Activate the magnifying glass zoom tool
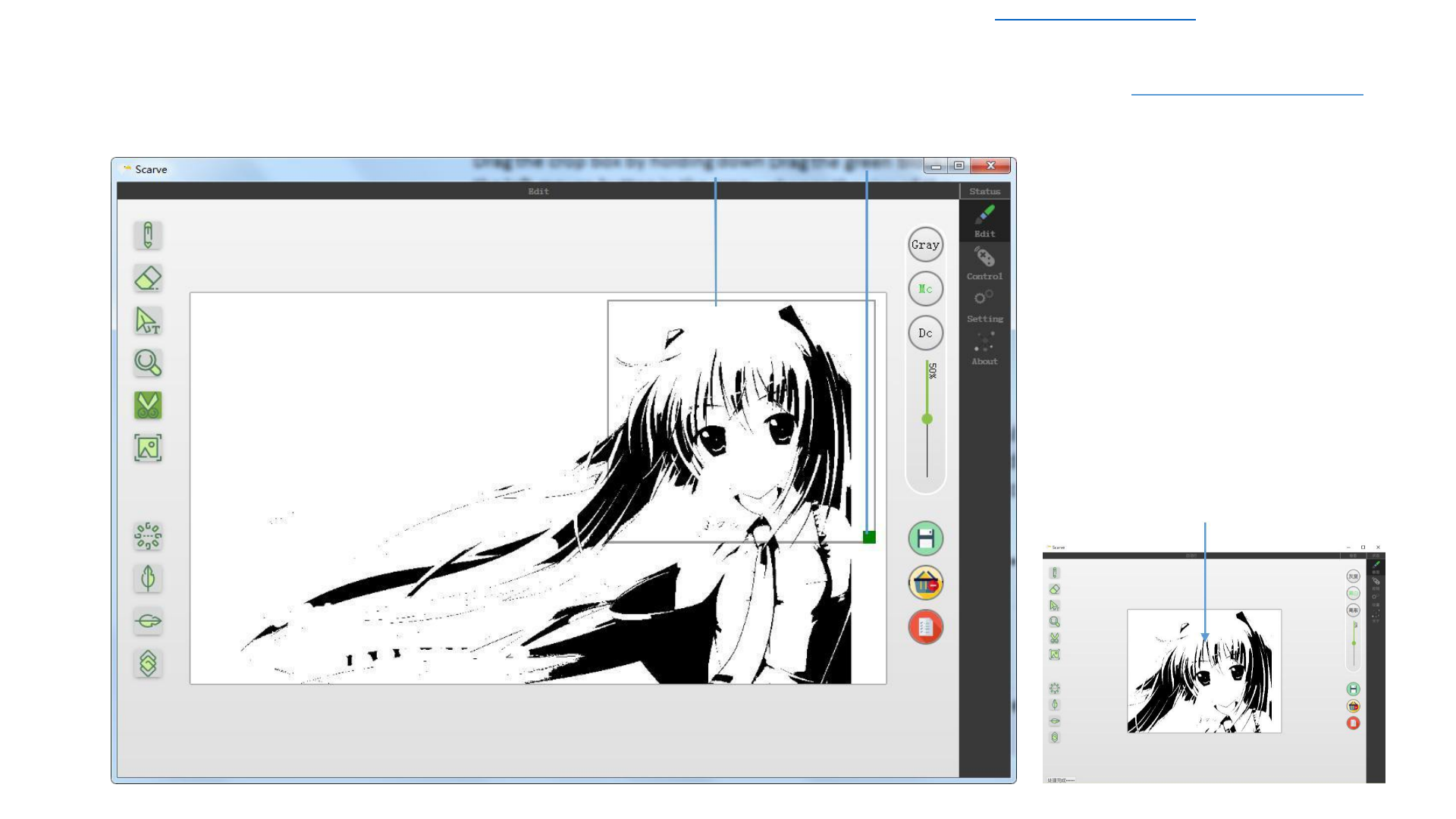The width and height of the screenshot is (1456, 819). (x=148, y=362)
